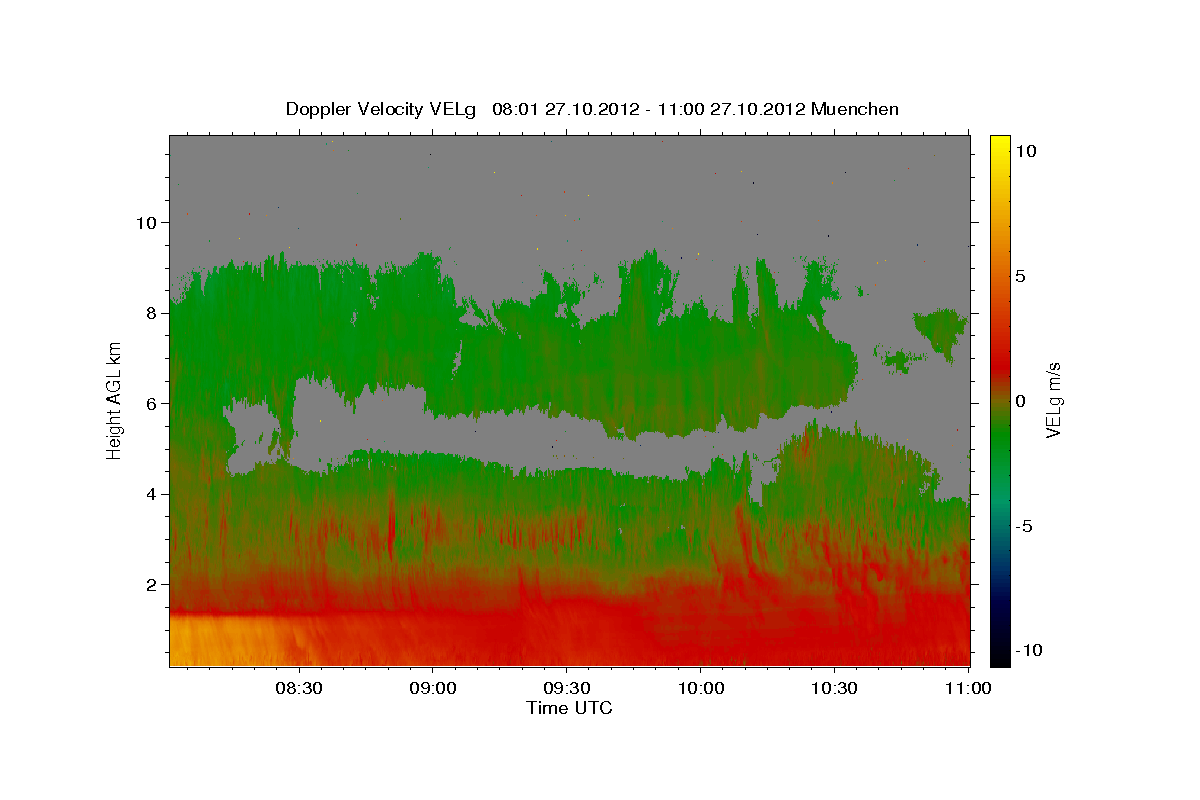Click the 10:30 time tick label

point(834,688)
